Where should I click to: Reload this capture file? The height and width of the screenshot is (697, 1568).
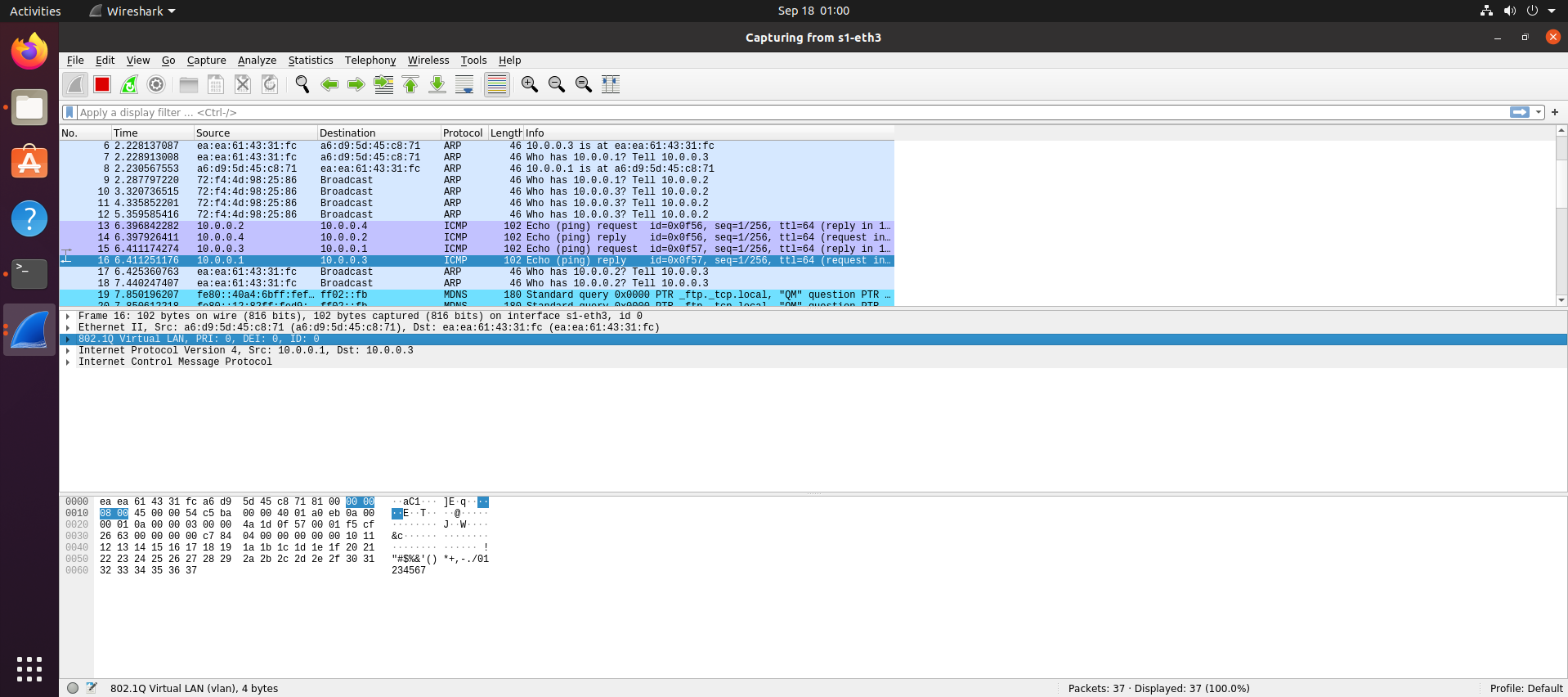[270, 84]
